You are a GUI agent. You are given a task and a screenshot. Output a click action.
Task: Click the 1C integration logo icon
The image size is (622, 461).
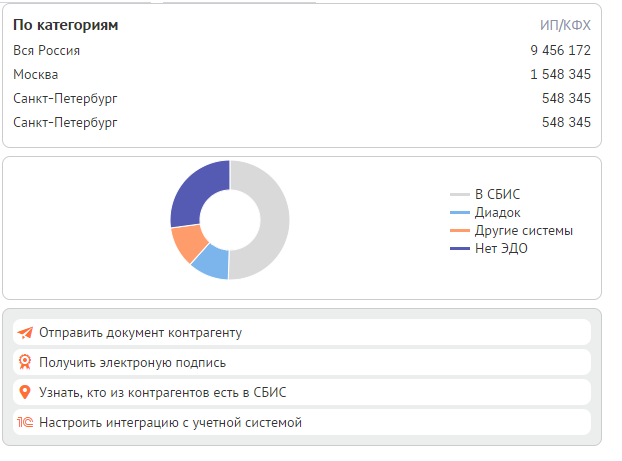25,422
